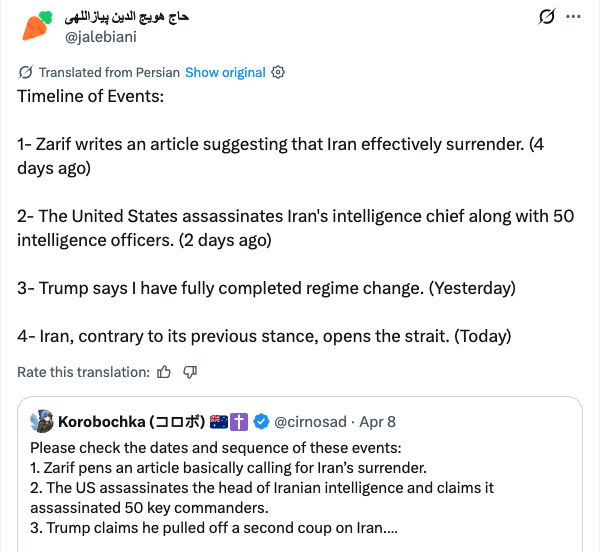
Task: Click the Show original link
Action: pyautogui.click(x=225, y=72)
